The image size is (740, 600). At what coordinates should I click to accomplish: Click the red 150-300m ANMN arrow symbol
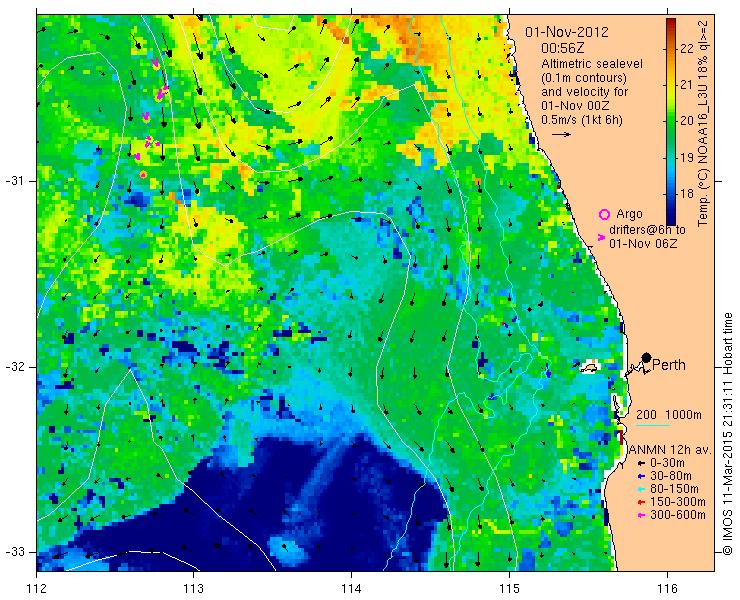[x=641, y=502]
